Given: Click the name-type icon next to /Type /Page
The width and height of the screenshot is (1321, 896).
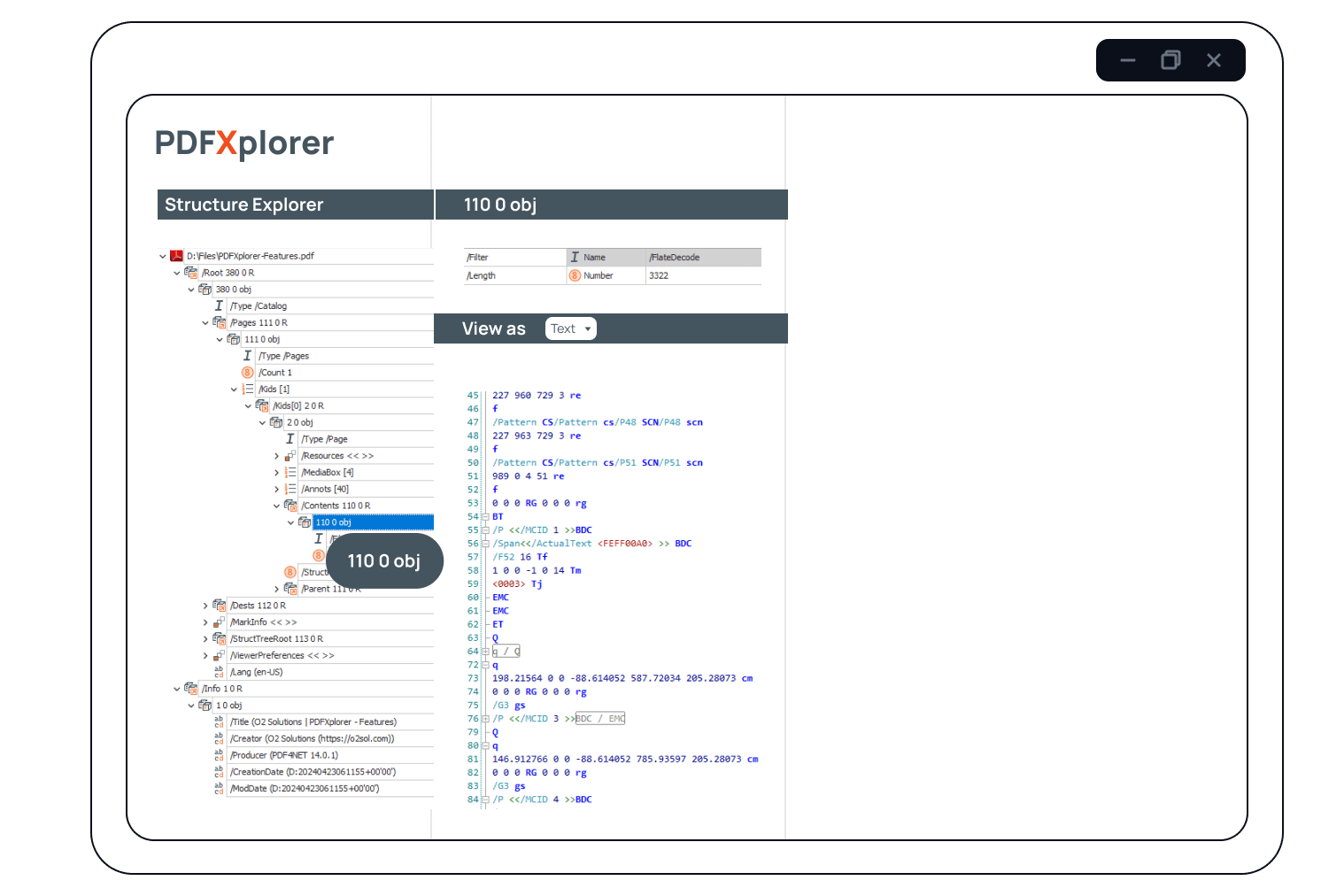Looking at the screenshot, I should tap(290, 439).
